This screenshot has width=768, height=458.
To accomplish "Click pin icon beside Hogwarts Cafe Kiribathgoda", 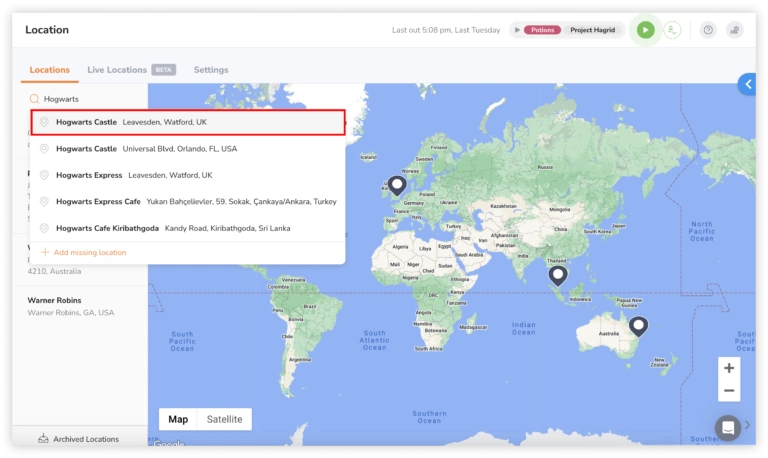I will point(44,228).
